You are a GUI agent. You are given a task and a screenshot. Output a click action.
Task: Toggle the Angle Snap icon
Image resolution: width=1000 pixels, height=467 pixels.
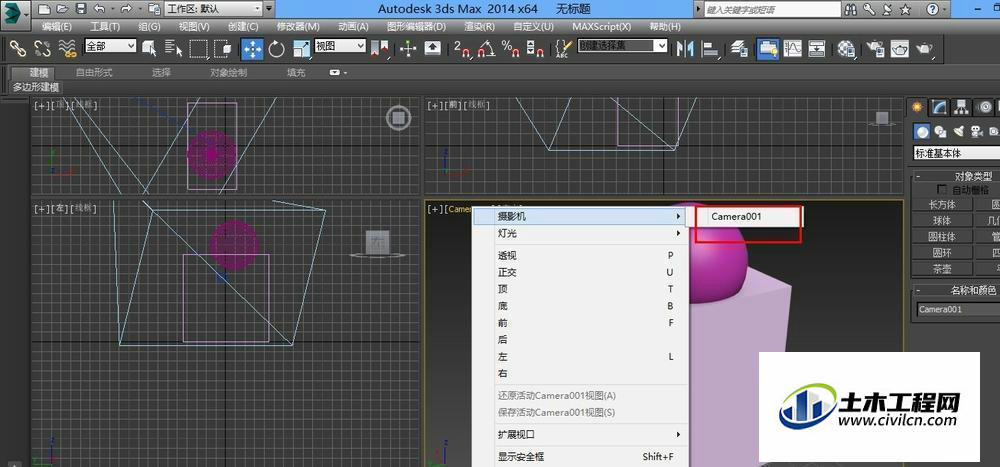click(486, 48)
